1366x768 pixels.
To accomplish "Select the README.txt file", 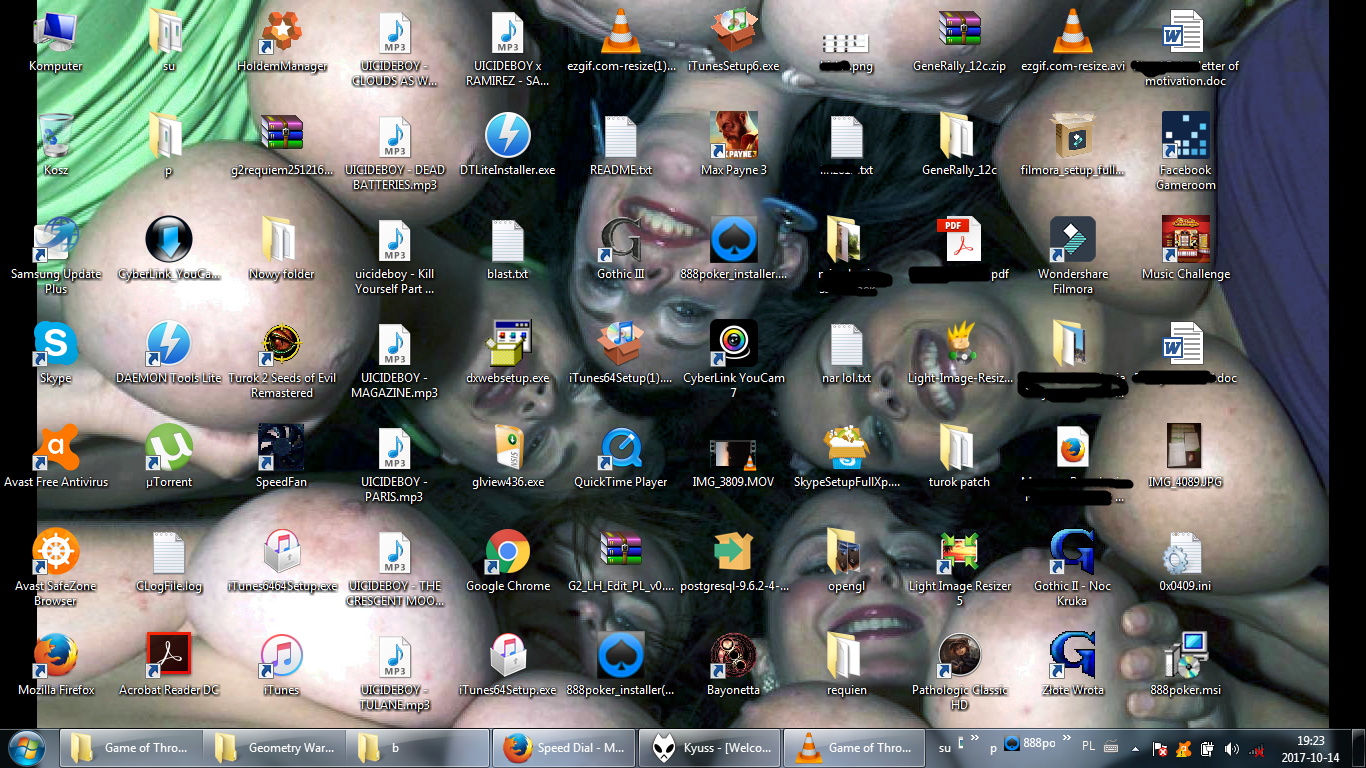I will click(x=621, y=145).
